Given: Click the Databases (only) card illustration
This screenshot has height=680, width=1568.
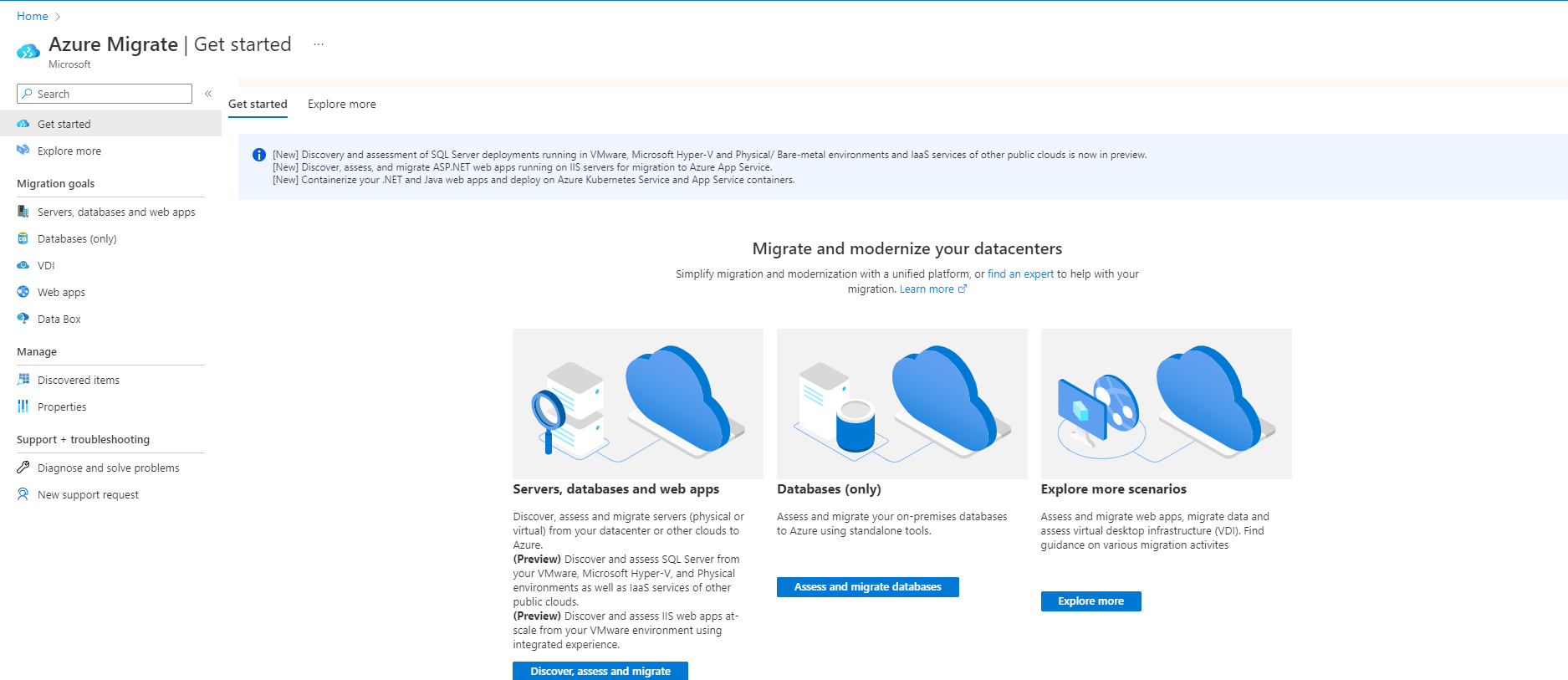Looking at the screenshot, I should coord(902,404).
